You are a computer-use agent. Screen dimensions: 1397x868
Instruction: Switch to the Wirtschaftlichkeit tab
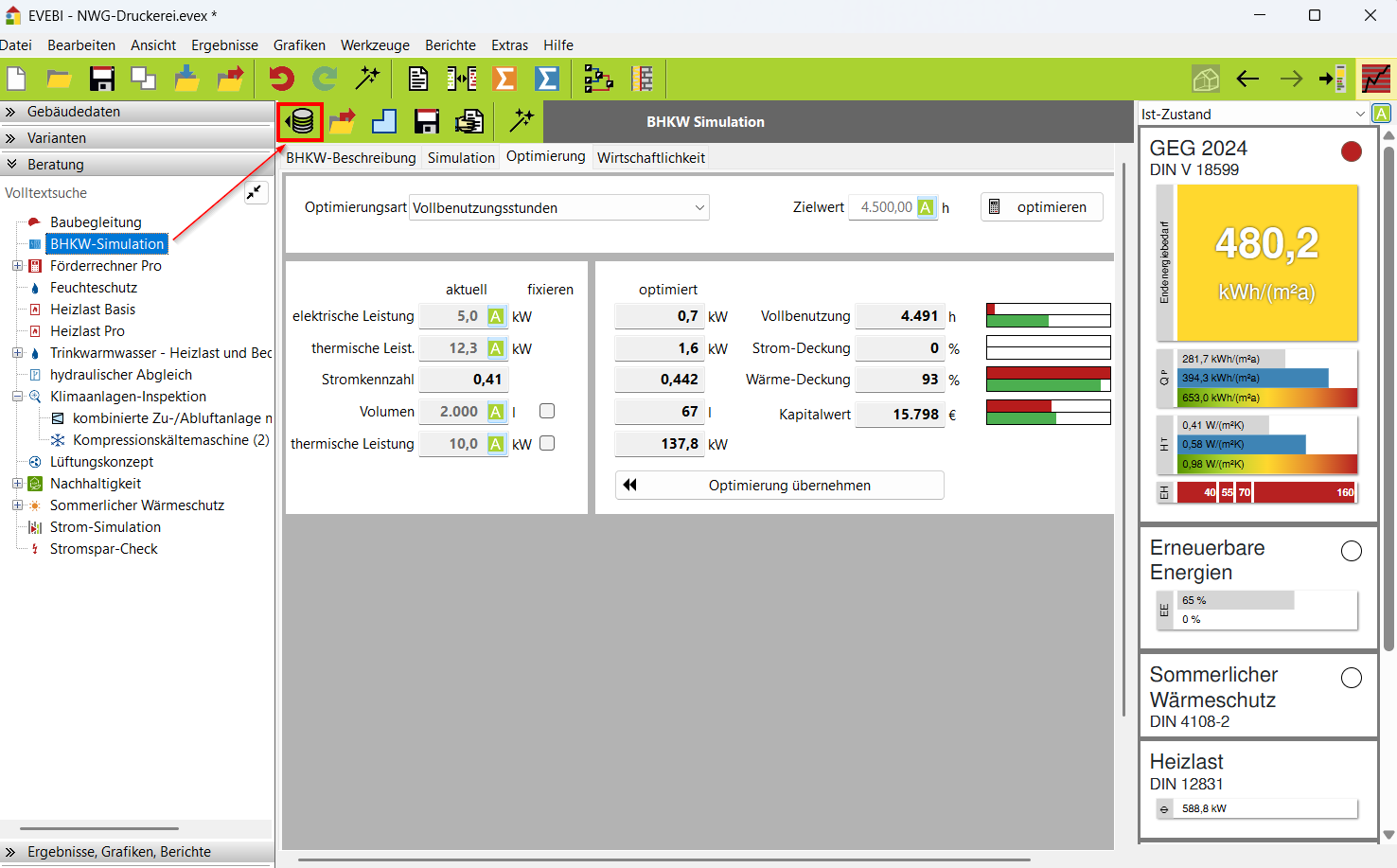click(x=650, y=158)
